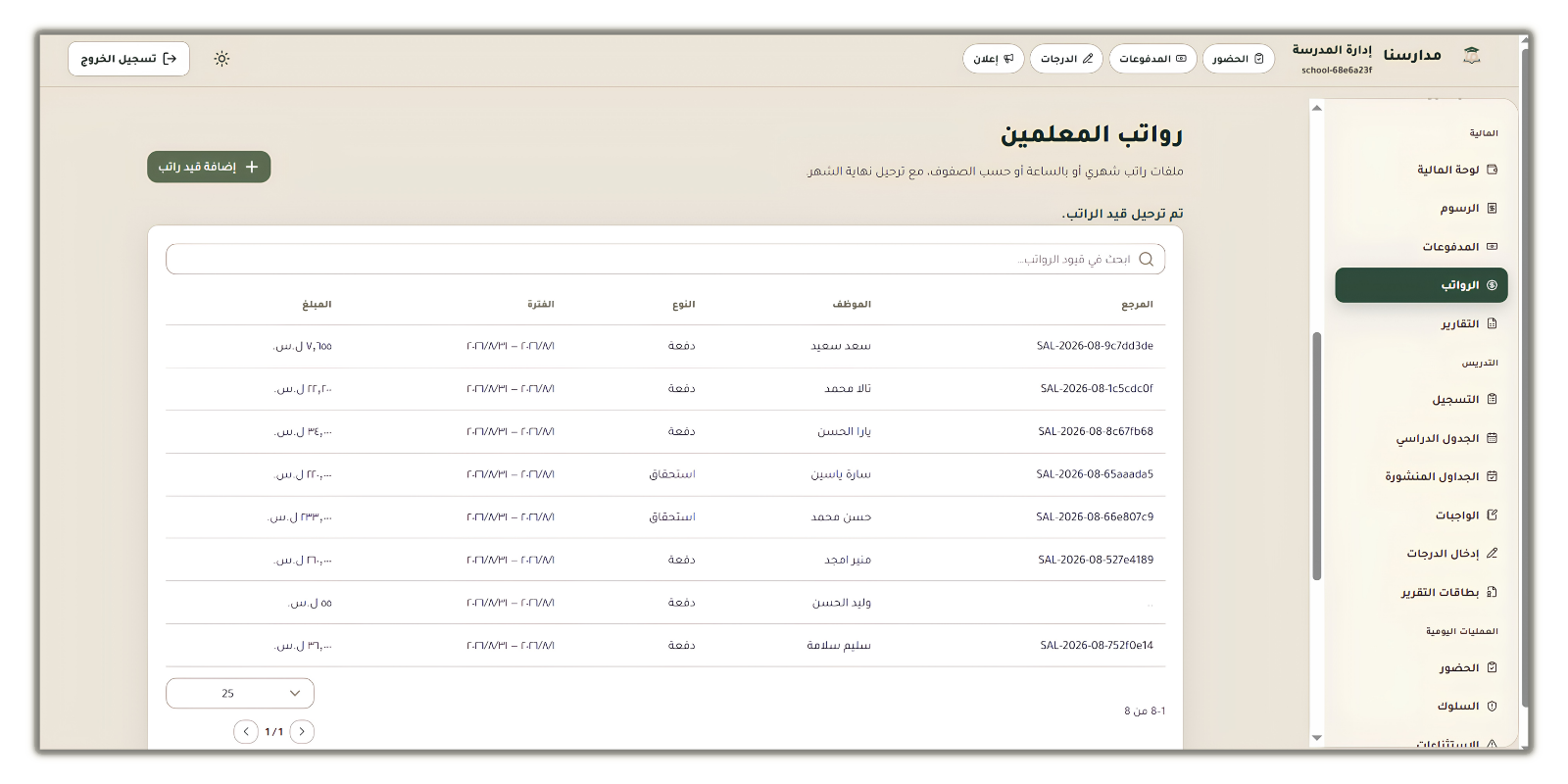1568x784 pixels.
Task: Click reference SAL-2026-08-9c7dd3de
Action: pyautogui.click(x=1095, y=346)
